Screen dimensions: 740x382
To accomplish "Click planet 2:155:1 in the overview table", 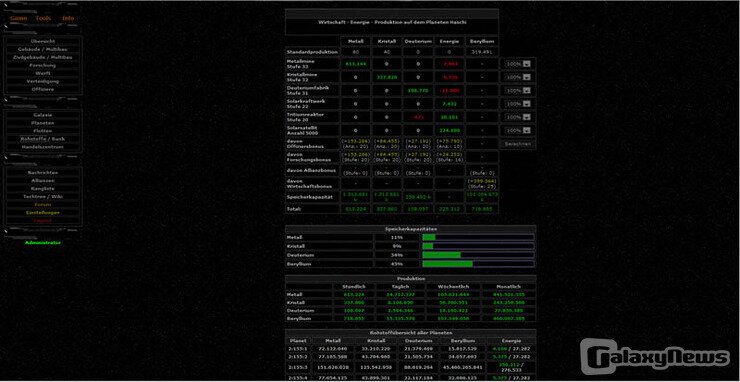I will click(298, 348).
